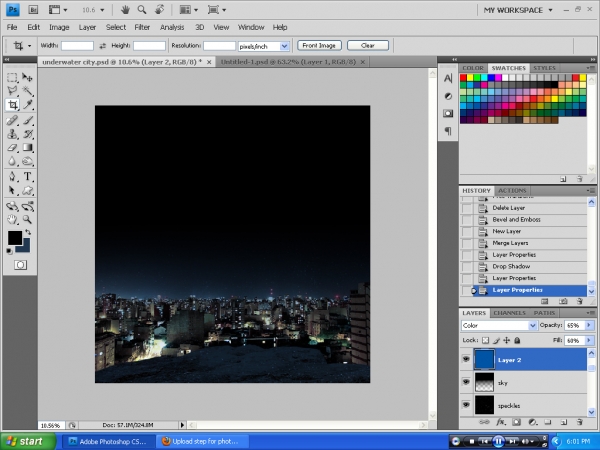
Task: Open the Character panel icon
Action: pos(448,78)
